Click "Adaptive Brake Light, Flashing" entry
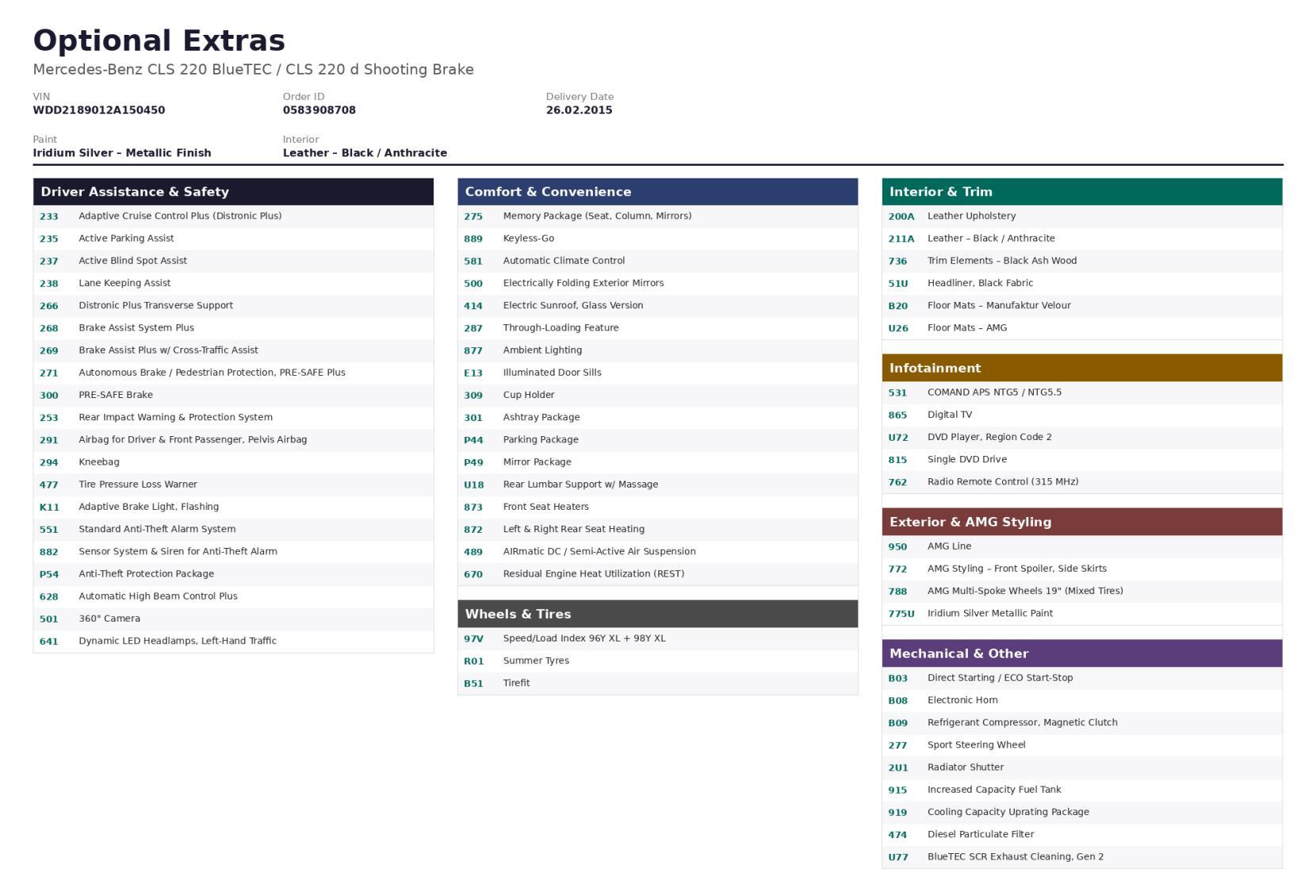1316x896 pixels. [233, 507]
